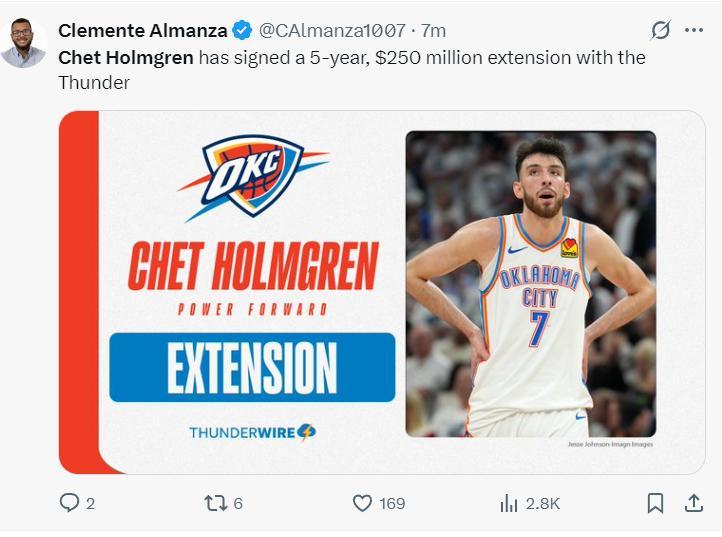722x537 pixels.
Task: Open the 7m timestamp permalink
Action: 433,31
